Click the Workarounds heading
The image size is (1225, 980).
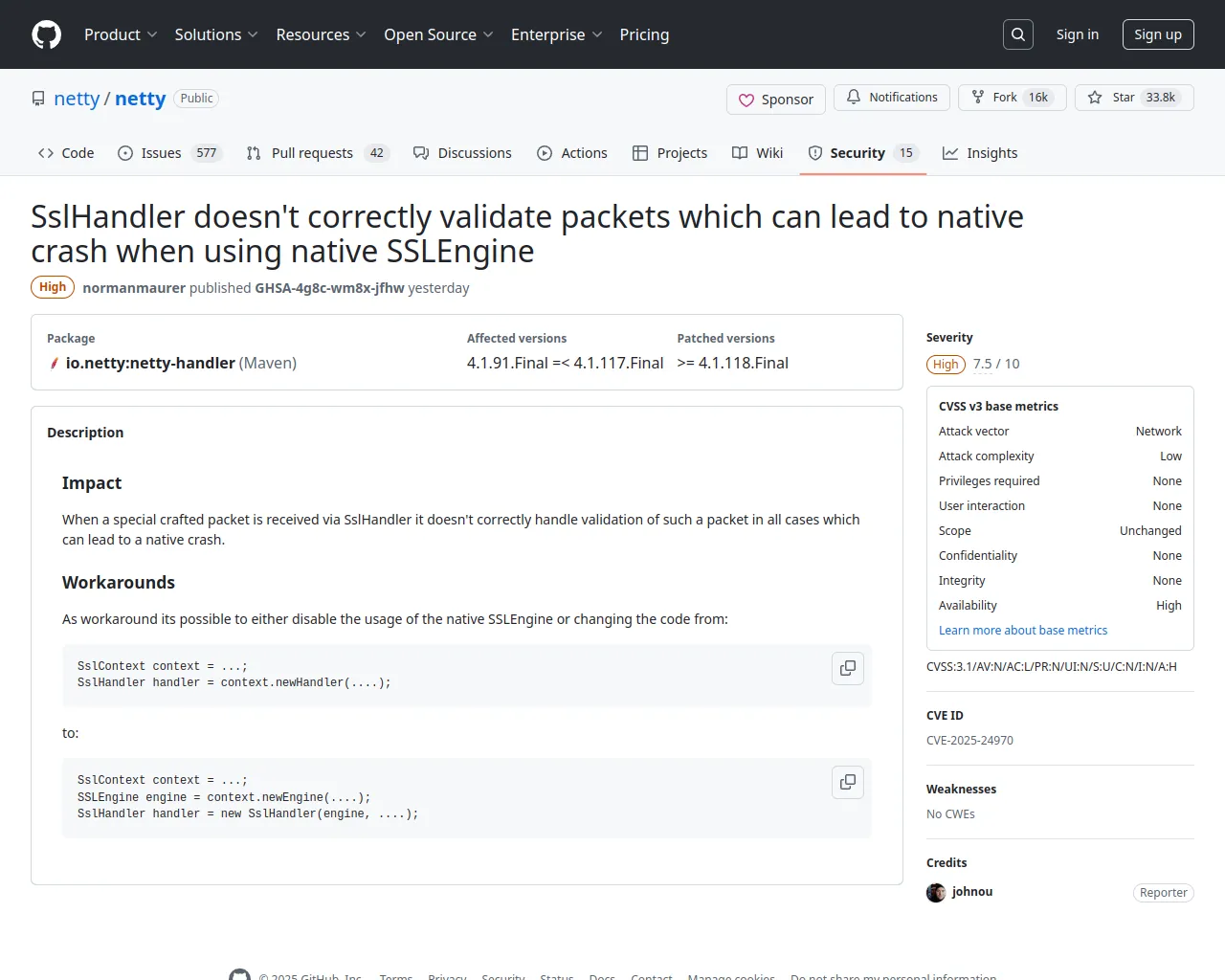[119, 583]
